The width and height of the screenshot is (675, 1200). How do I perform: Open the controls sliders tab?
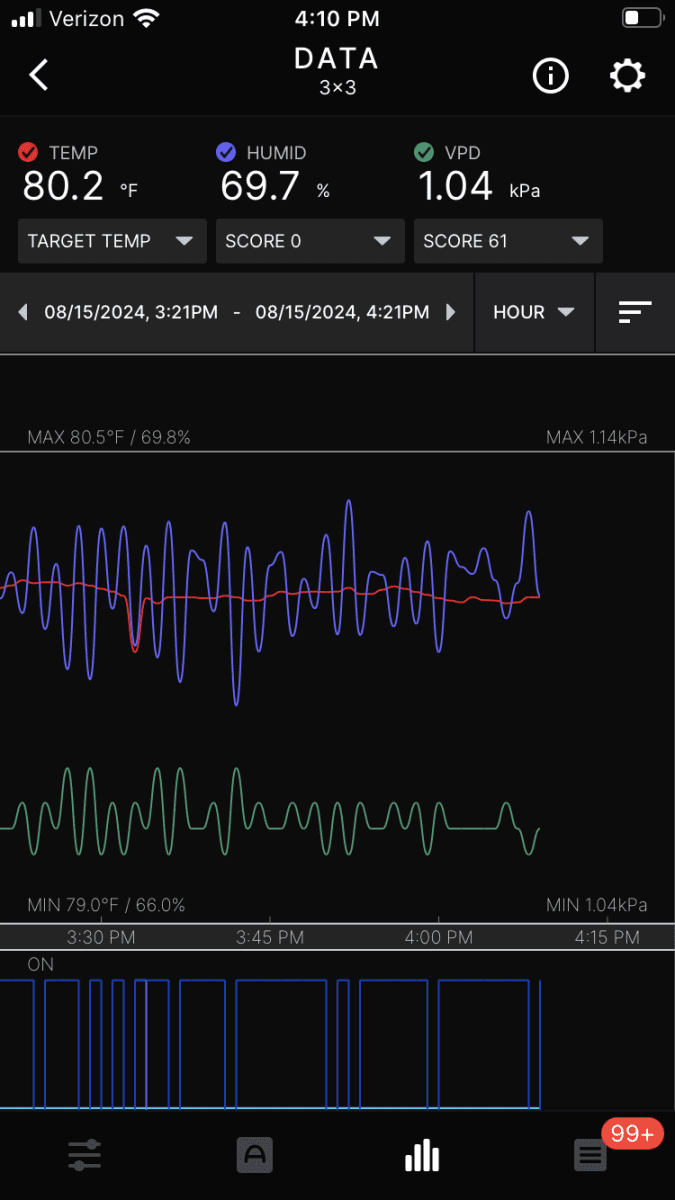click(84, 1156)
